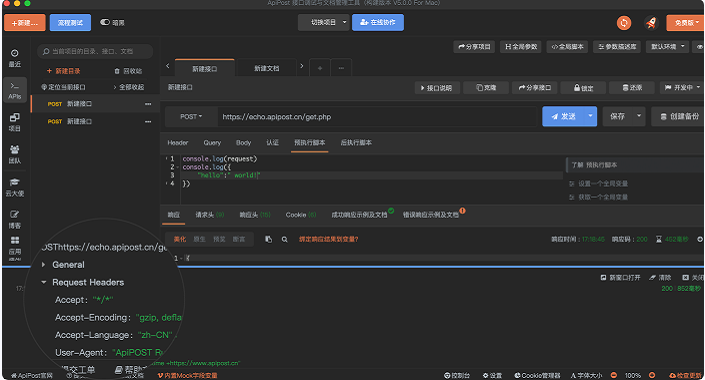Click the 锁定 lock button
705x380 pixels.
pyautogui.click(x=583, y=88)
